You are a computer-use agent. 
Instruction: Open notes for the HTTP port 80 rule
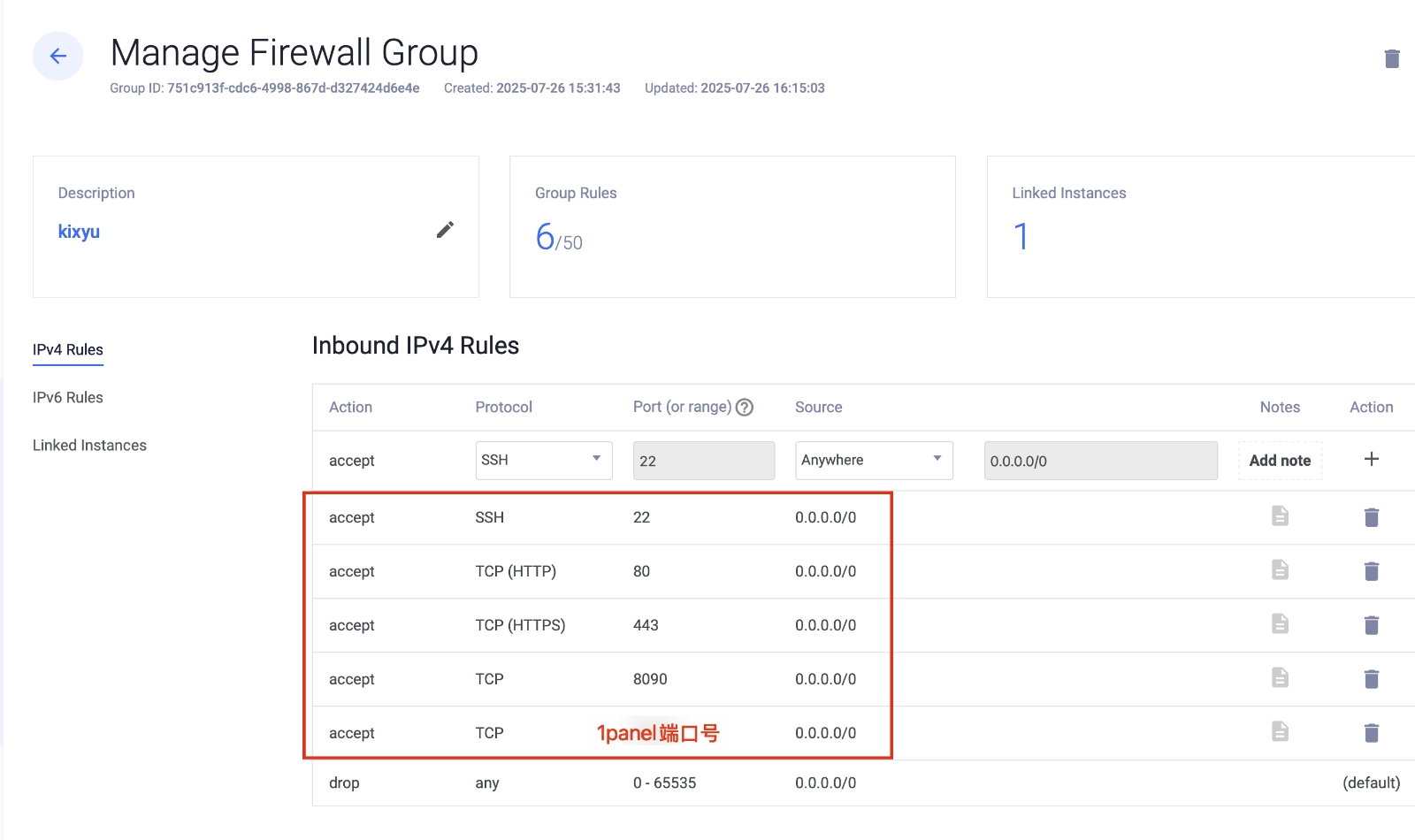tap(1280, 569)
